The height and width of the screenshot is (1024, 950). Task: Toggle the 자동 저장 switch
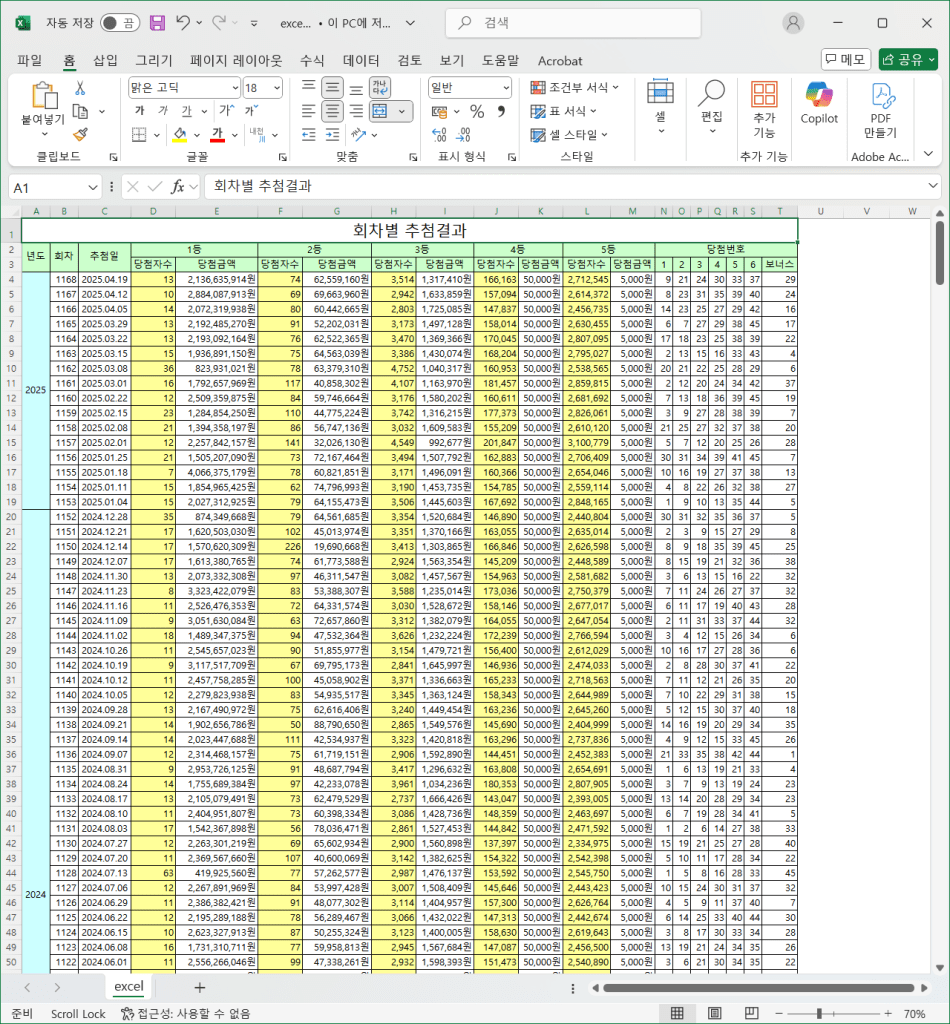click(x=120, y=22)
